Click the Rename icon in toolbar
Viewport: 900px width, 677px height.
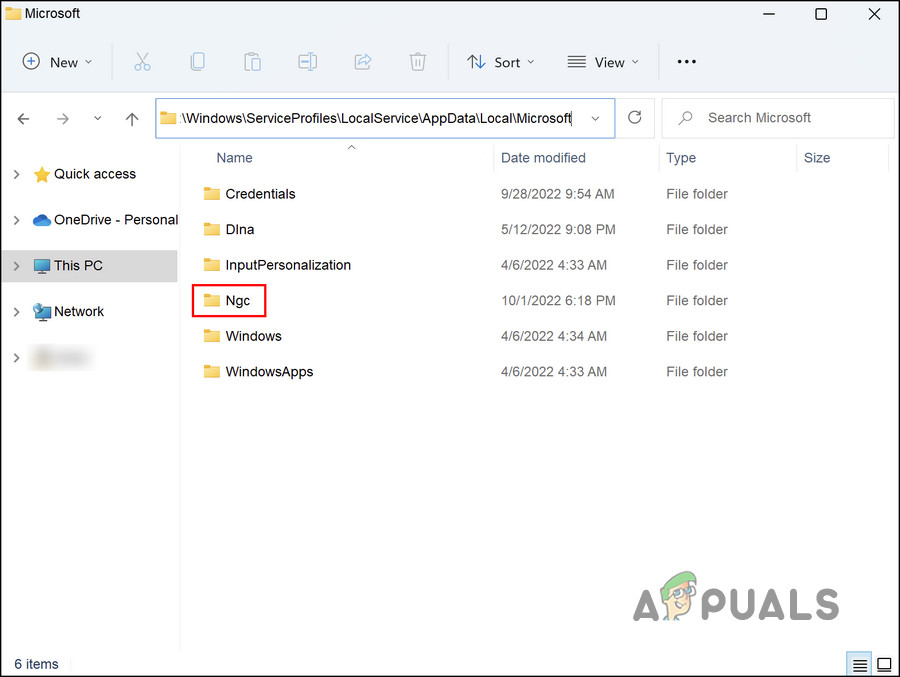coord(307,61)
